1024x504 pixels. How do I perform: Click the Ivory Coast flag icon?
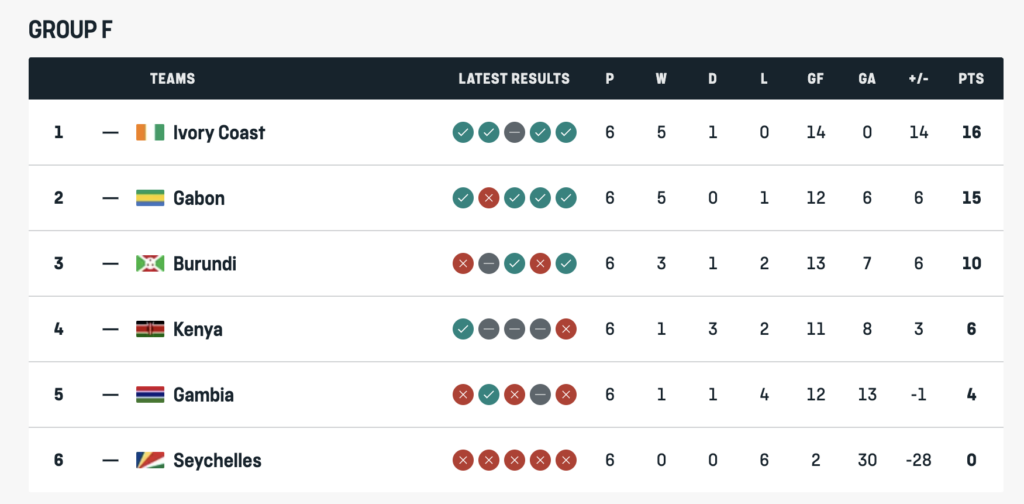point(150,132)
